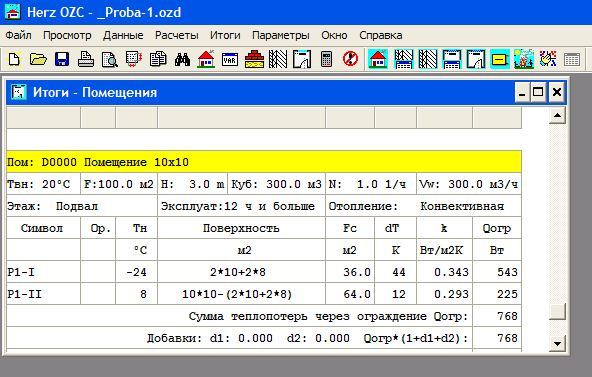
Task: Click the gray table grid icon
Action: click(x=572, y=59)
